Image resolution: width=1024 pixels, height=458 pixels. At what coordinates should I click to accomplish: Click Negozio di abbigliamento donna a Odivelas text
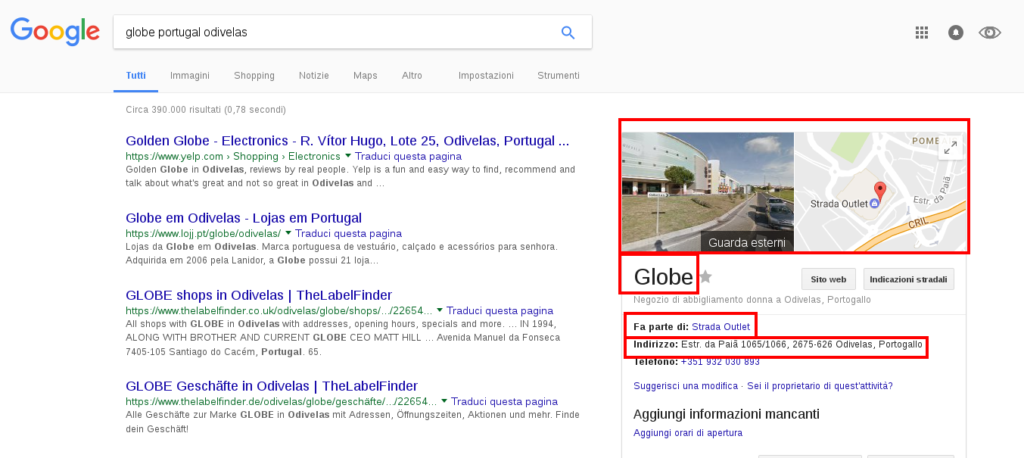click(752, 299)
